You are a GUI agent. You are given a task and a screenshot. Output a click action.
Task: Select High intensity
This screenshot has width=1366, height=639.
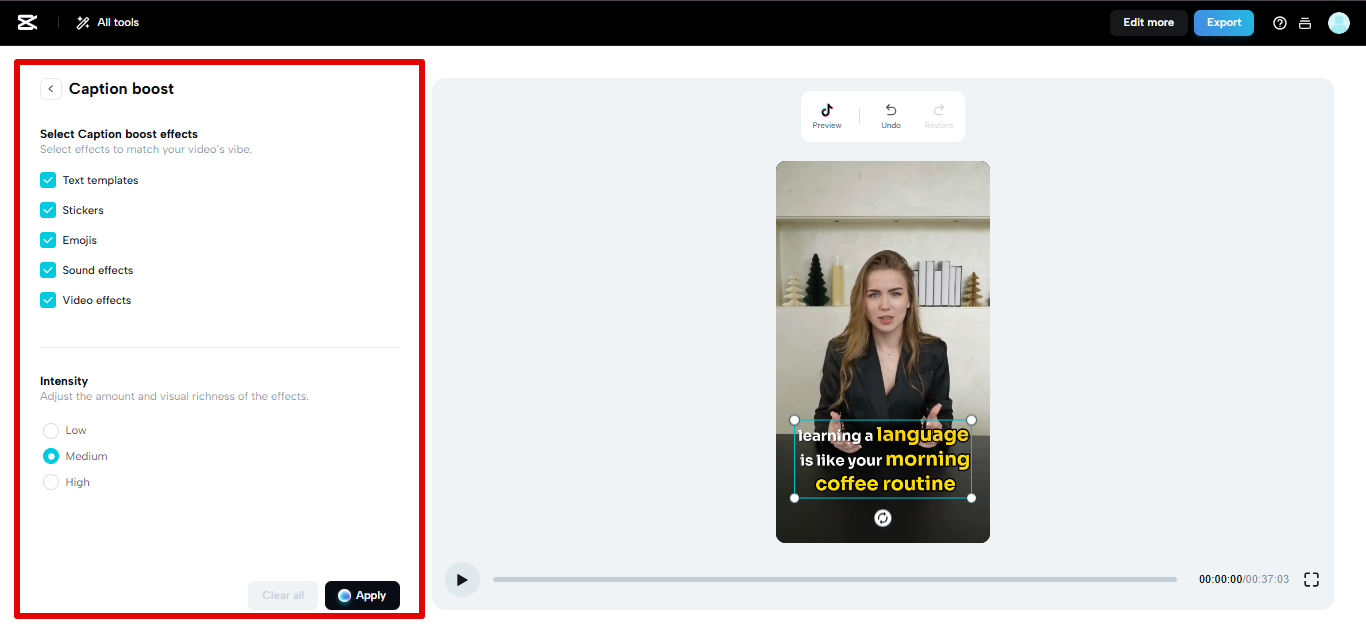[50, 481]
